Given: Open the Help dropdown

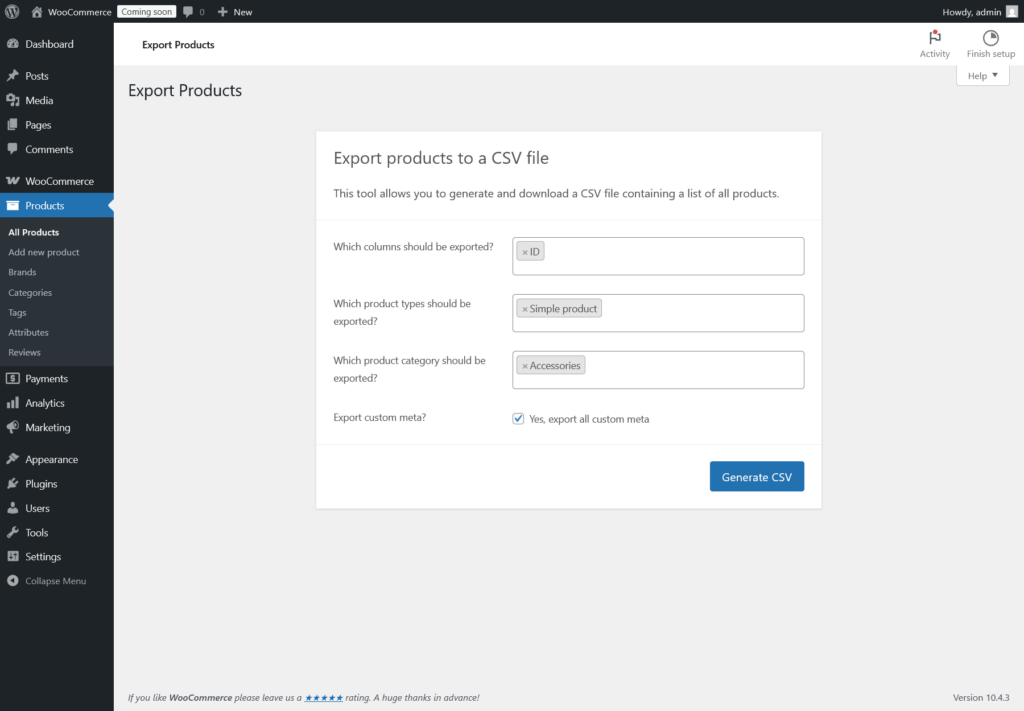Looking at the screenshot, I should tap(981, 75).
